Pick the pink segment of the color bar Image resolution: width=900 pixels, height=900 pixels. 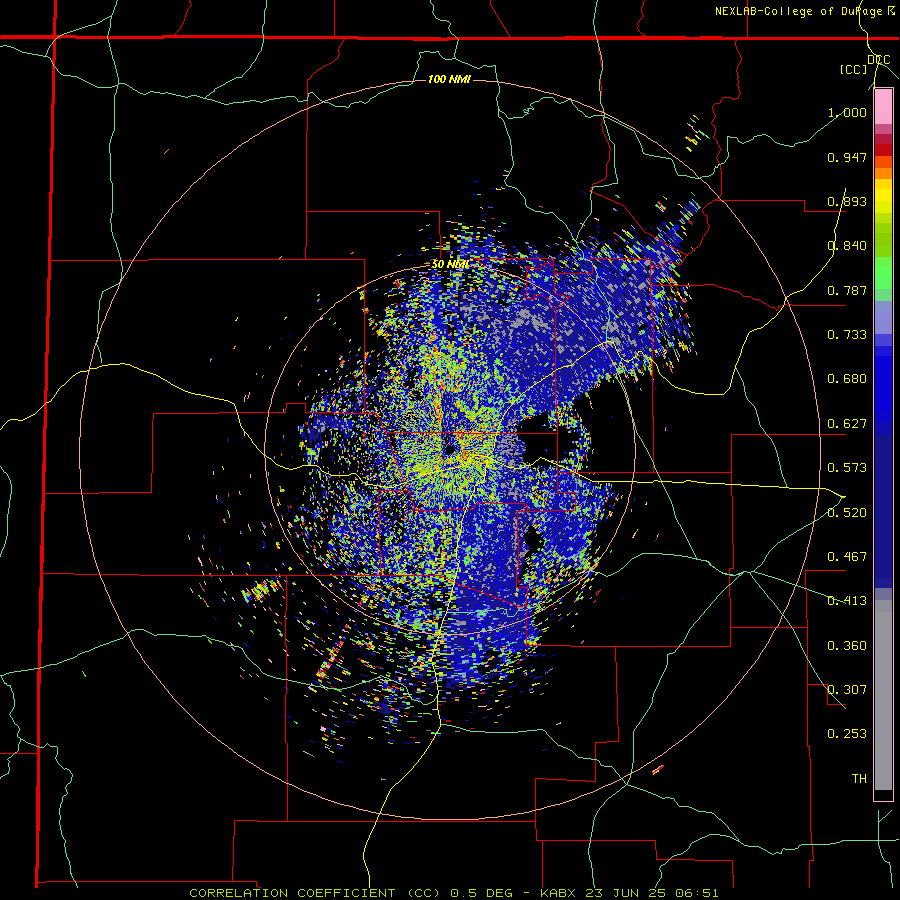point(883,107)
